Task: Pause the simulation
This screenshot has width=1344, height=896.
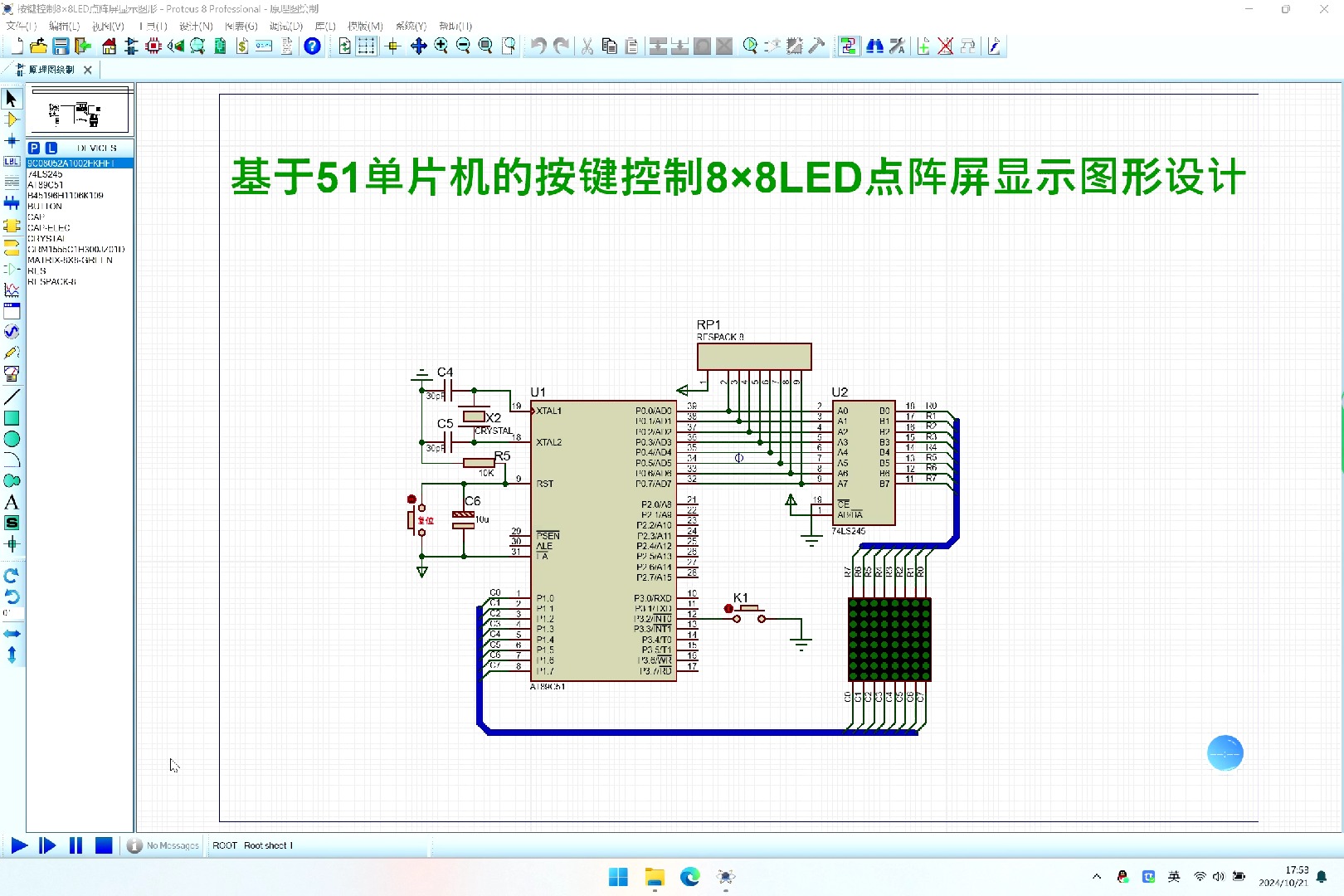Action: click(75, 845)
